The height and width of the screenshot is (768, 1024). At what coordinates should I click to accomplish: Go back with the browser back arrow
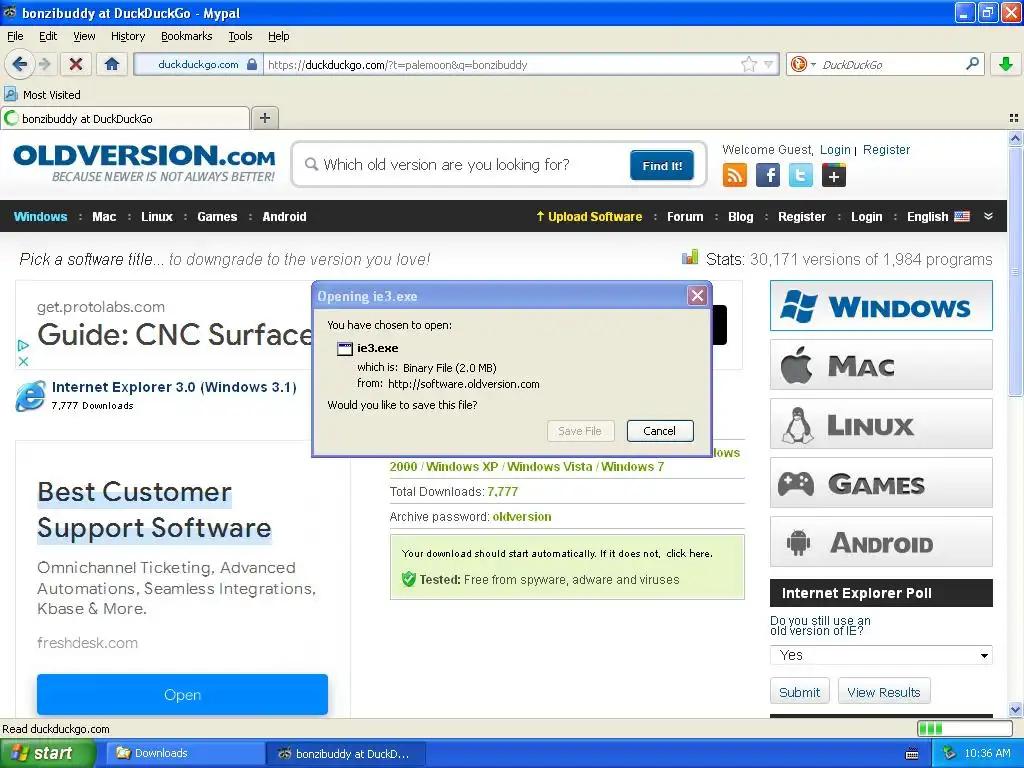[x=19, y=64]
